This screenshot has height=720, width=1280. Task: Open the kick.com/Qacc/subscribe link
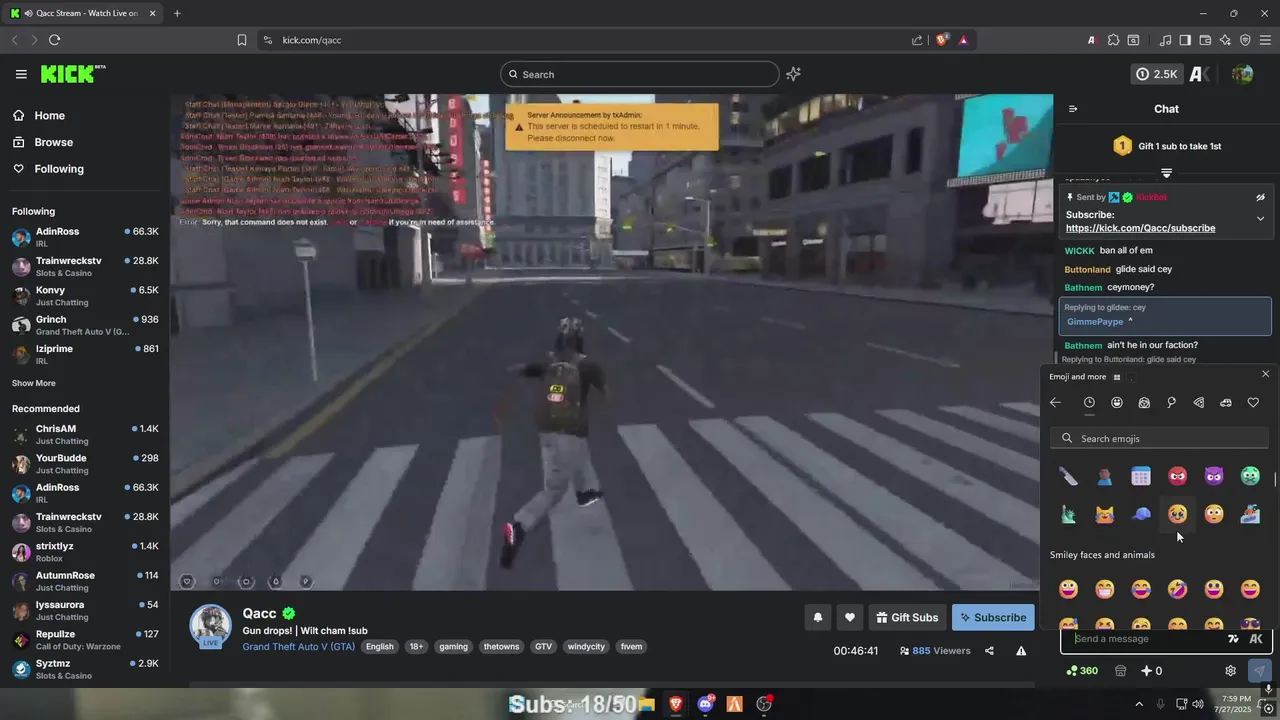pos(1140,228)
